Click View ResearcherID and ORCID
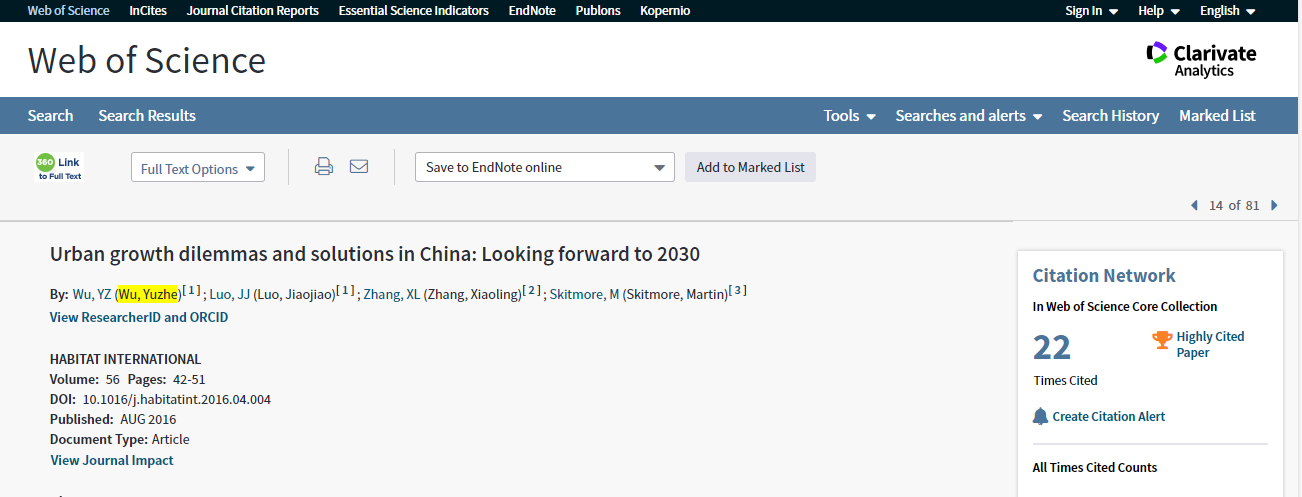Image resolution: width=1302 pixels, height=497 pixels. click(x=139, y=317)
